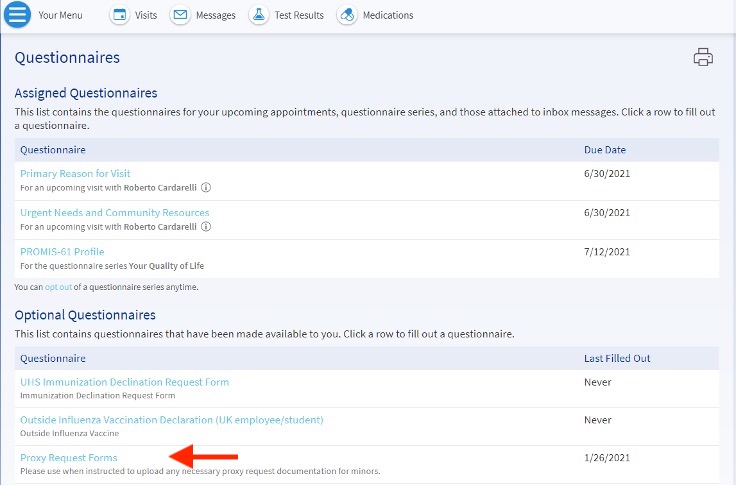Click Never for Outside Influenza Declaration
Image resolution: width=736 pixels, height=486 pixels.
(598, 420)
